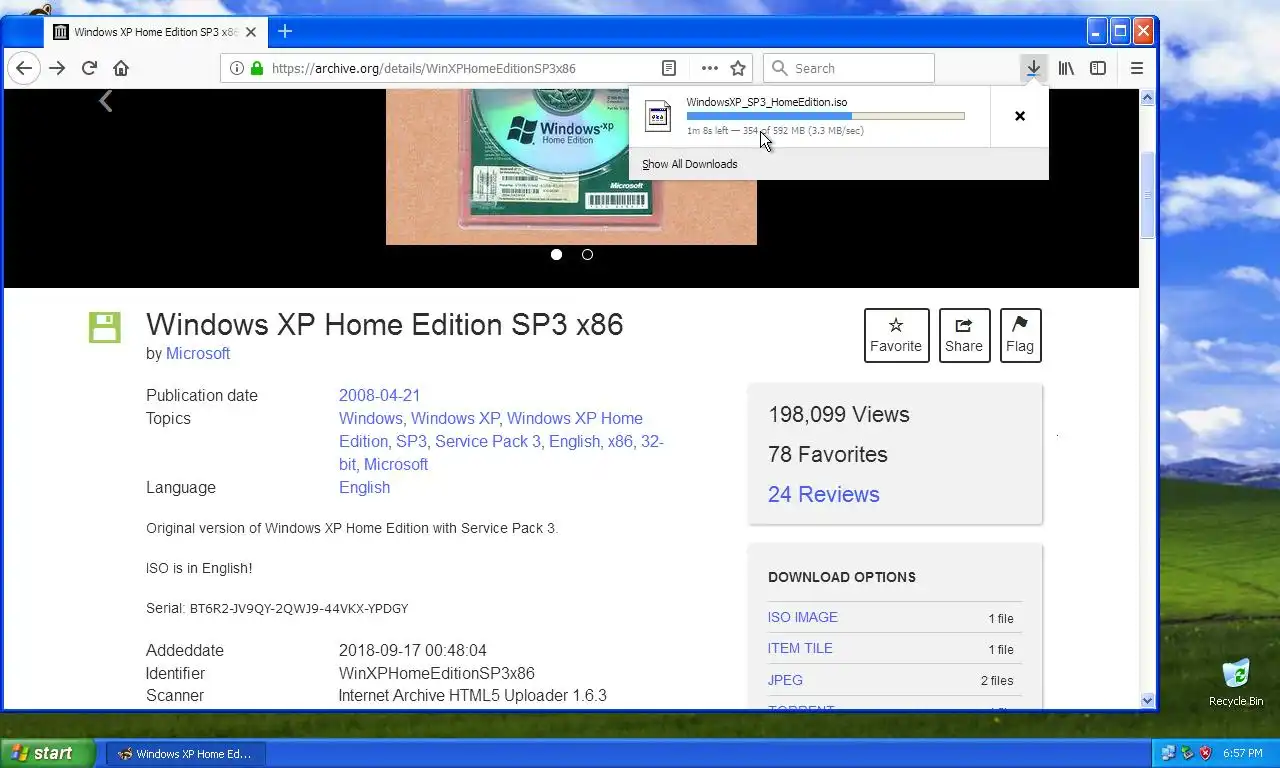Open the browser home page
1280x768 pixels.
click(121, 68)
